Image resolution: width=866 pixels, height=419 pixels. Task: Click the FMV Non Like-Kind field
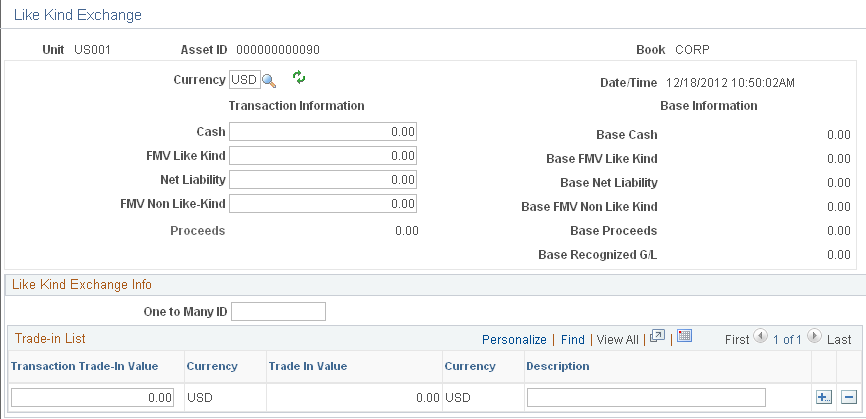point(323,204)
